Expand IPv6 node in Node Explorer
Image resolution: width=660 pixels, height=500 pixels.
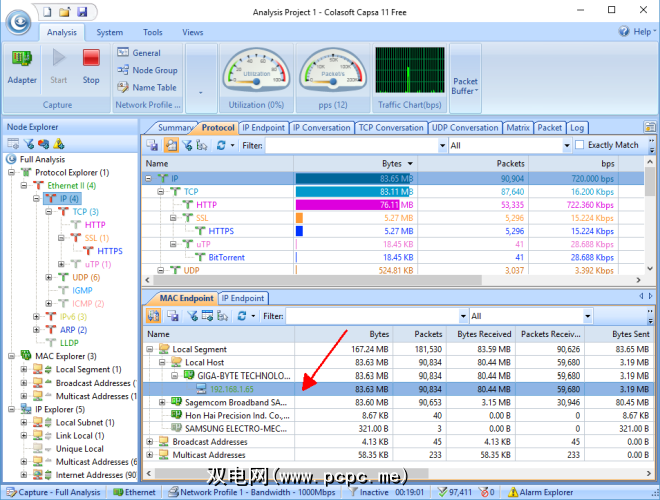(x=37, y=316)
